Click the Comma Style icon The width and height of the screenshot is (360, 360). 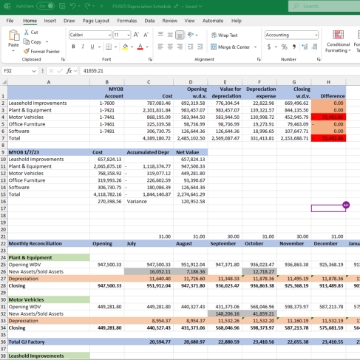click(294, 47)
